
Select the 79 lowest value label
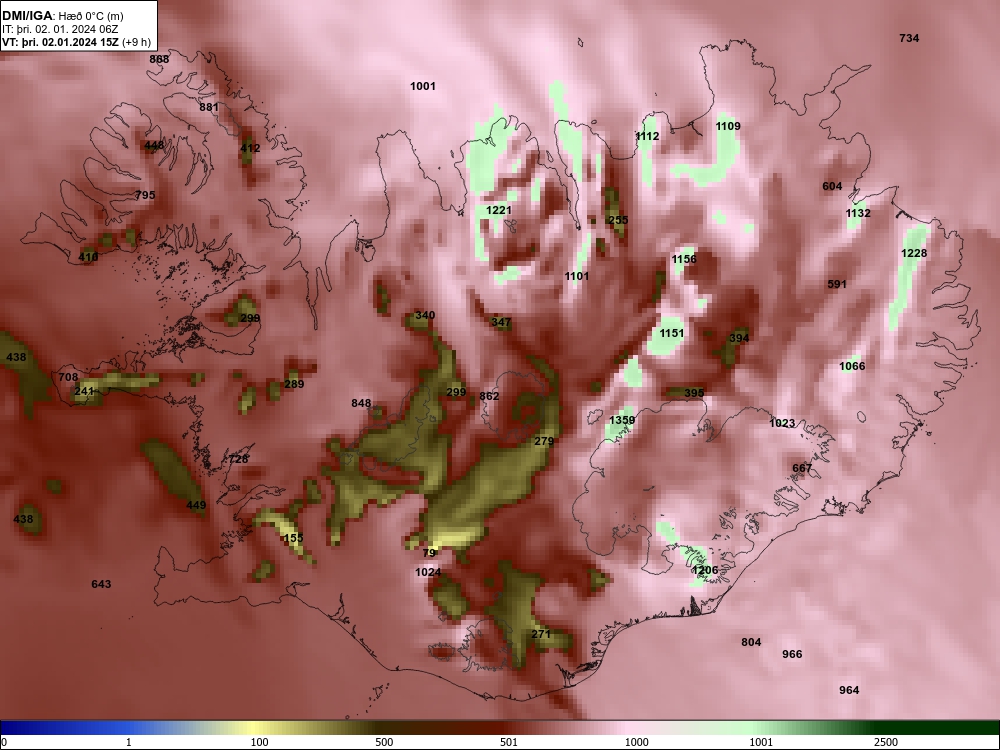point(429,553)
